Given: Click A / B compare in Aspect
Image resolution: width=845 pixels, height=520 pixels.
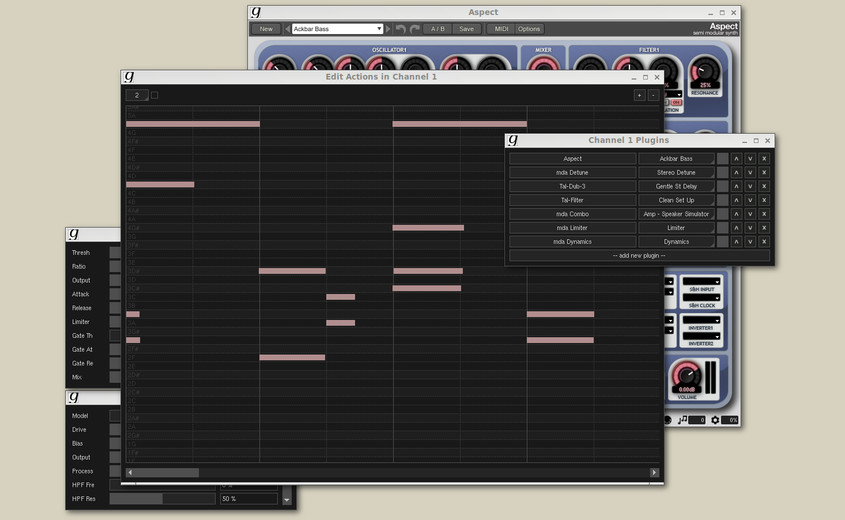Looking at the screenshot, I should coord(438,29).
